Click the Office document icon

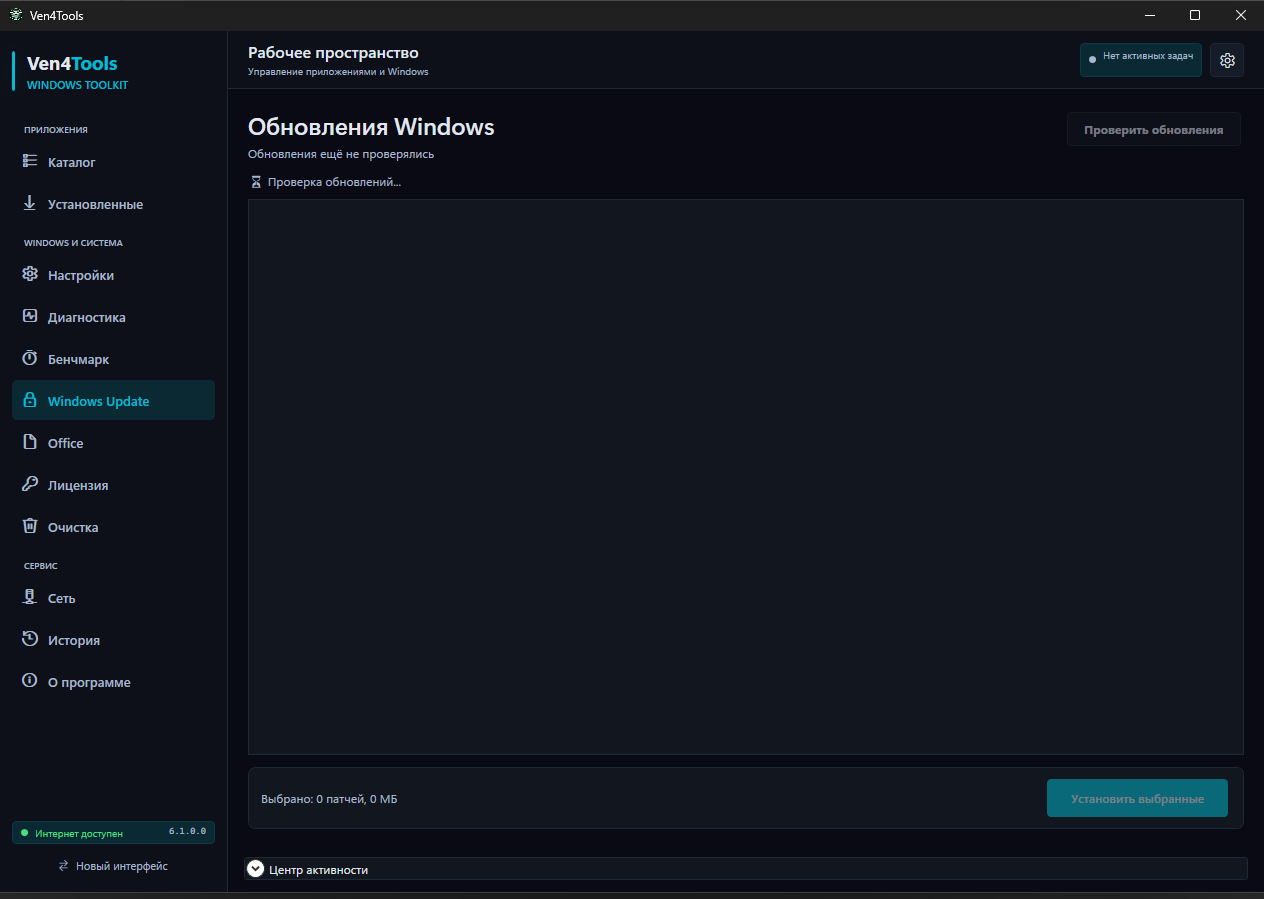pos(30,442)
